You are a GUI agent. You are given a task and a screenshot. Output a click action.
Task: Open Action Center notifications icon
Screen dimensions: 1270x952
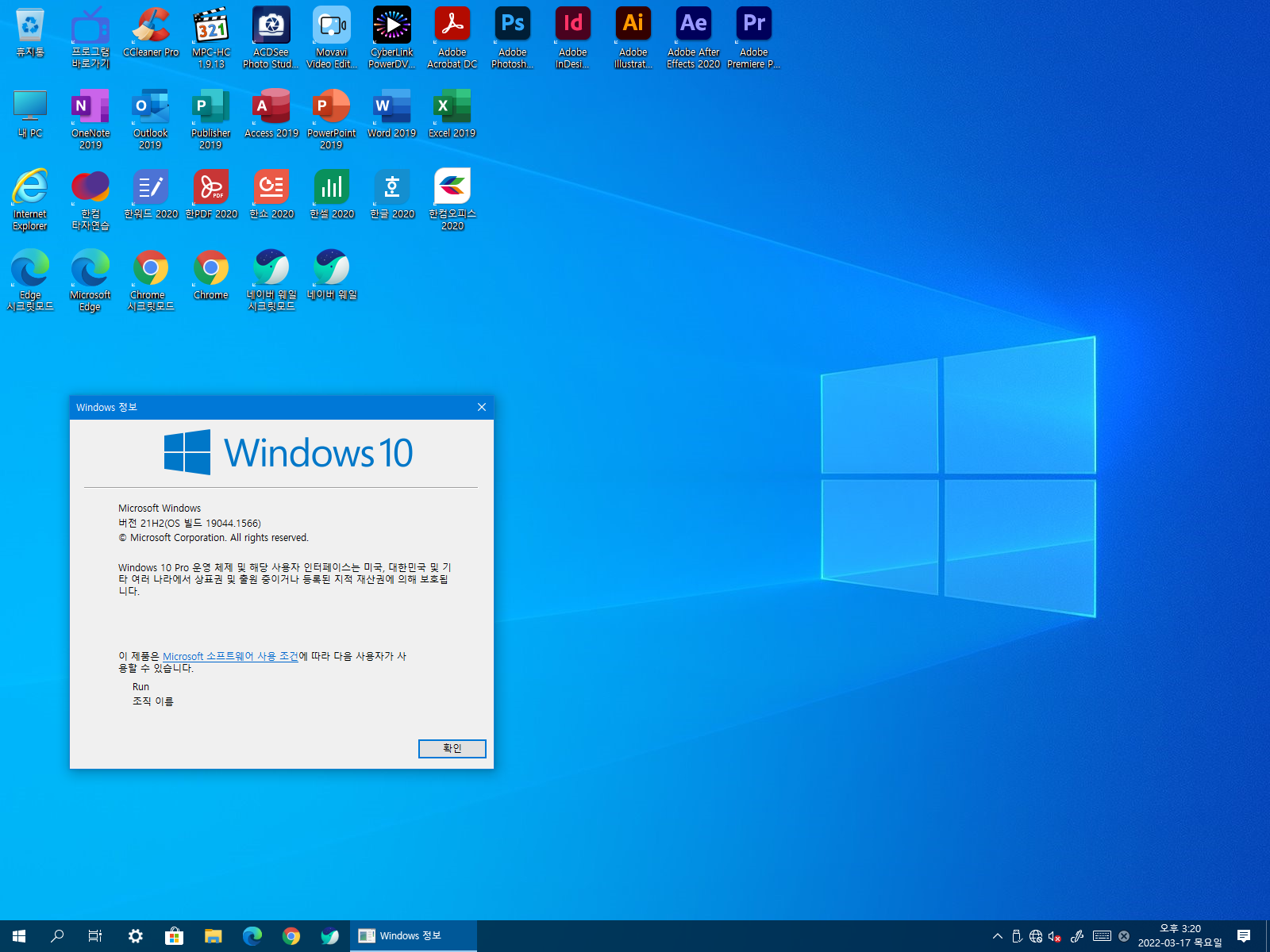(x=1244, y=936)
